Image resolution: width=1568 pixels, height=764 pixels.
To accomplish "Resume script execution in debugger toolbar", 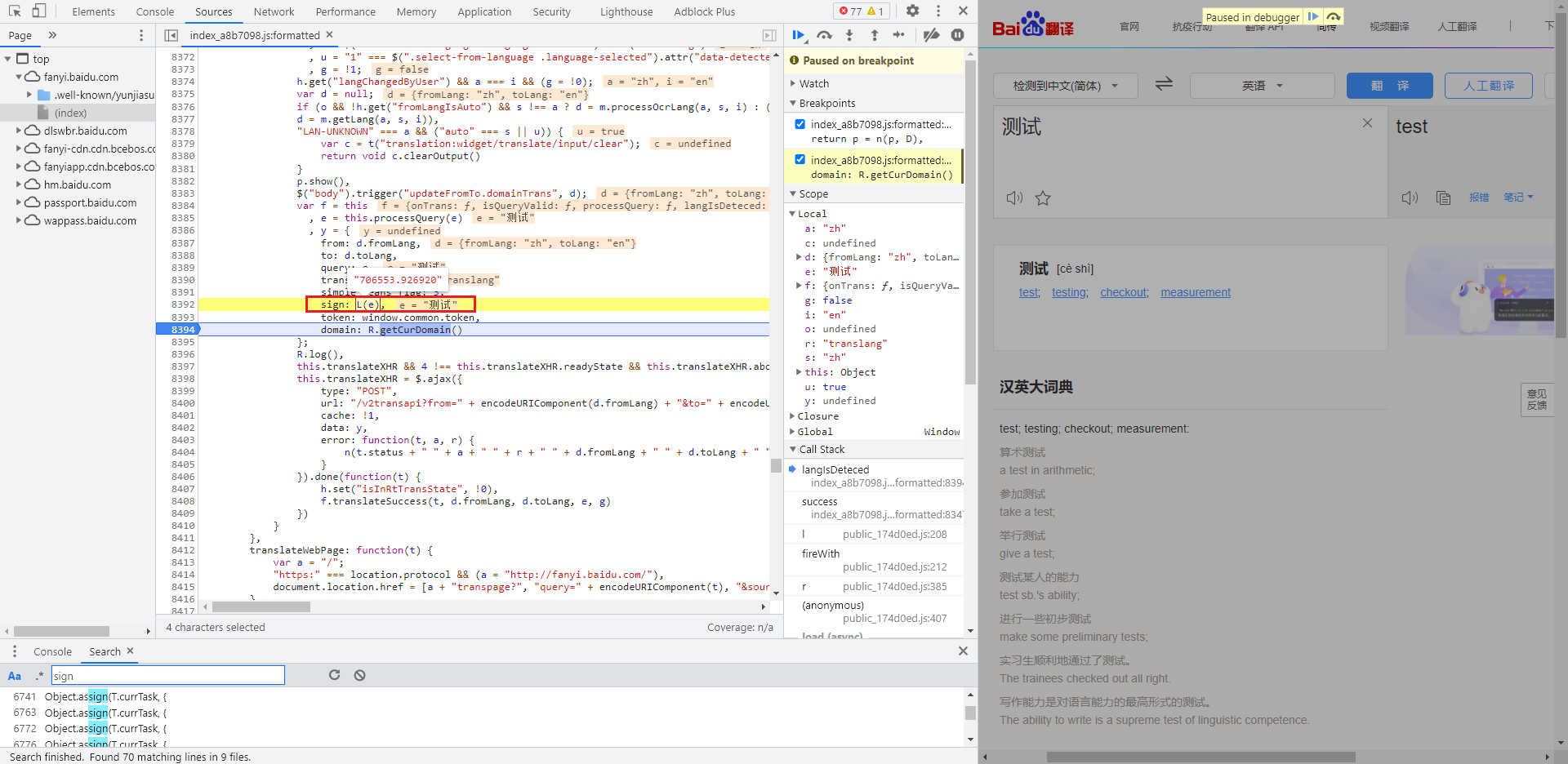I will (799, 35).
